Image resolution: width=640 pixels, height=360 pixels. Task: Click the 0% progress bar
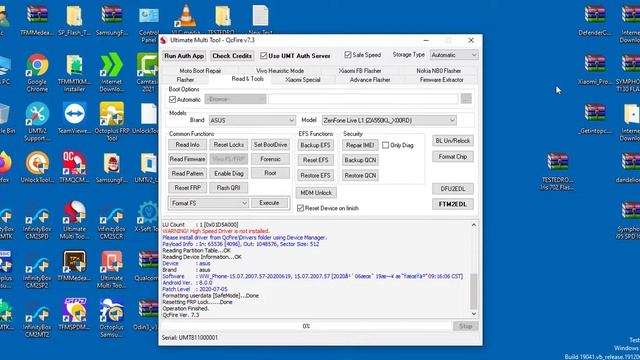(306, 326)
